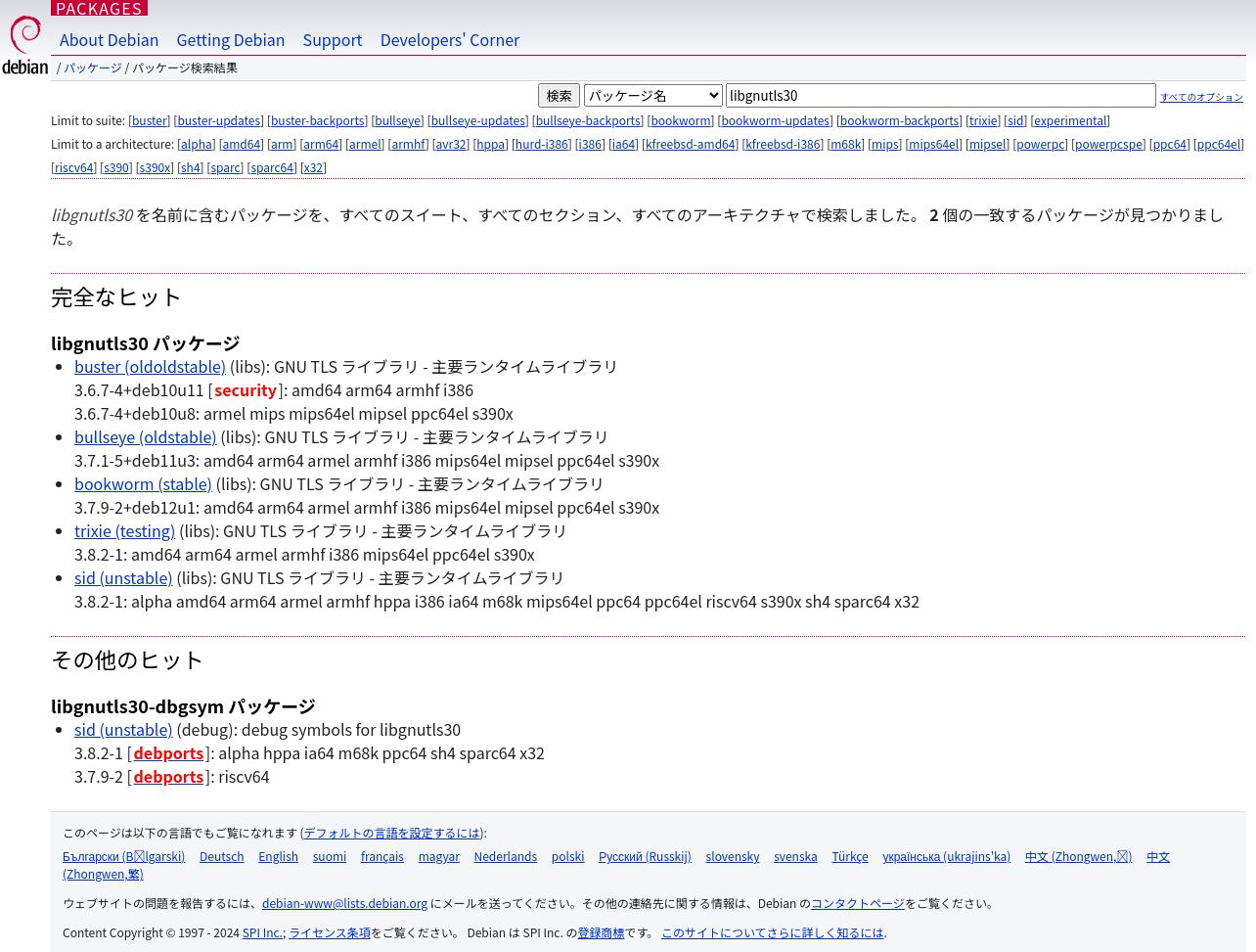This screenshot has height=952, width=1256.
Task: Open すべてのオプション link
Action: point(1201,97)
